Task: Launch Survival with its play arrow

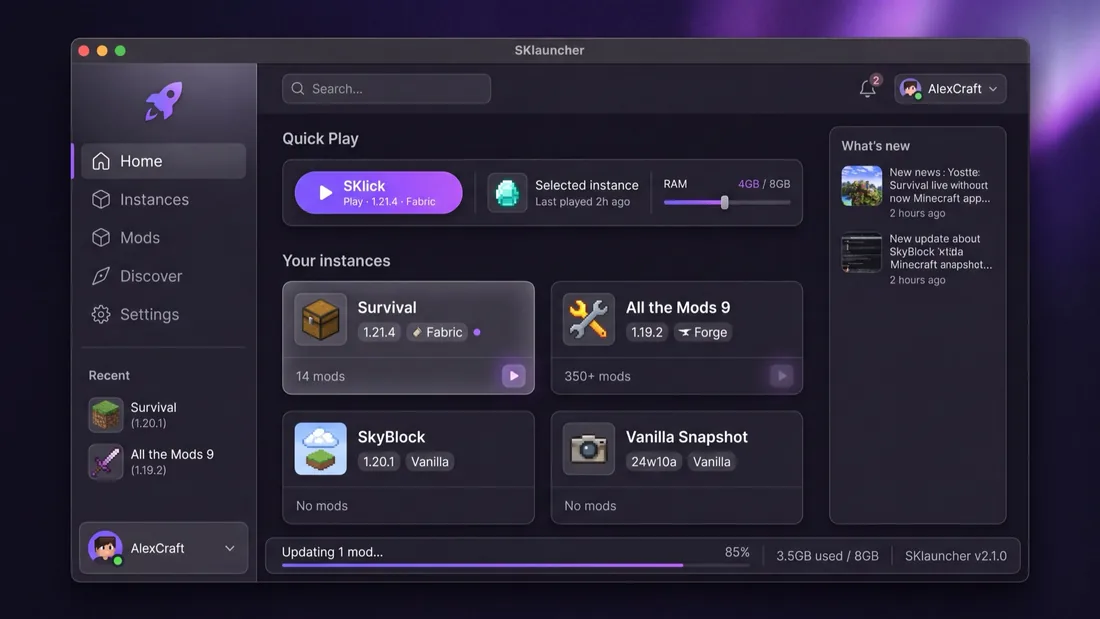Action: click(514, 376)
